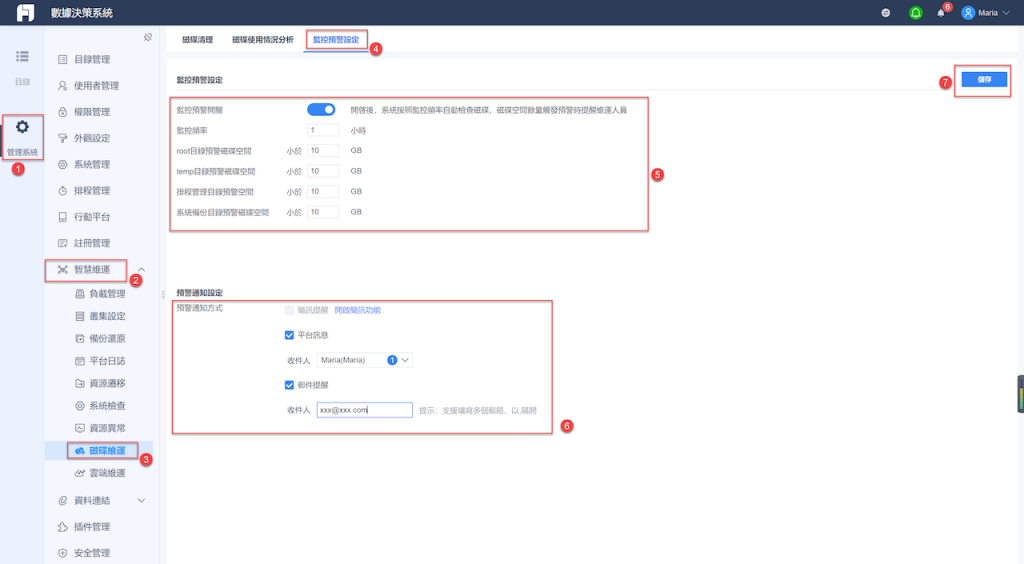Click the 權限管理 lock icon
Image resolution: width=1024 pixels, height=564 pixels.
pyautogui.click(x=63, y=112)
